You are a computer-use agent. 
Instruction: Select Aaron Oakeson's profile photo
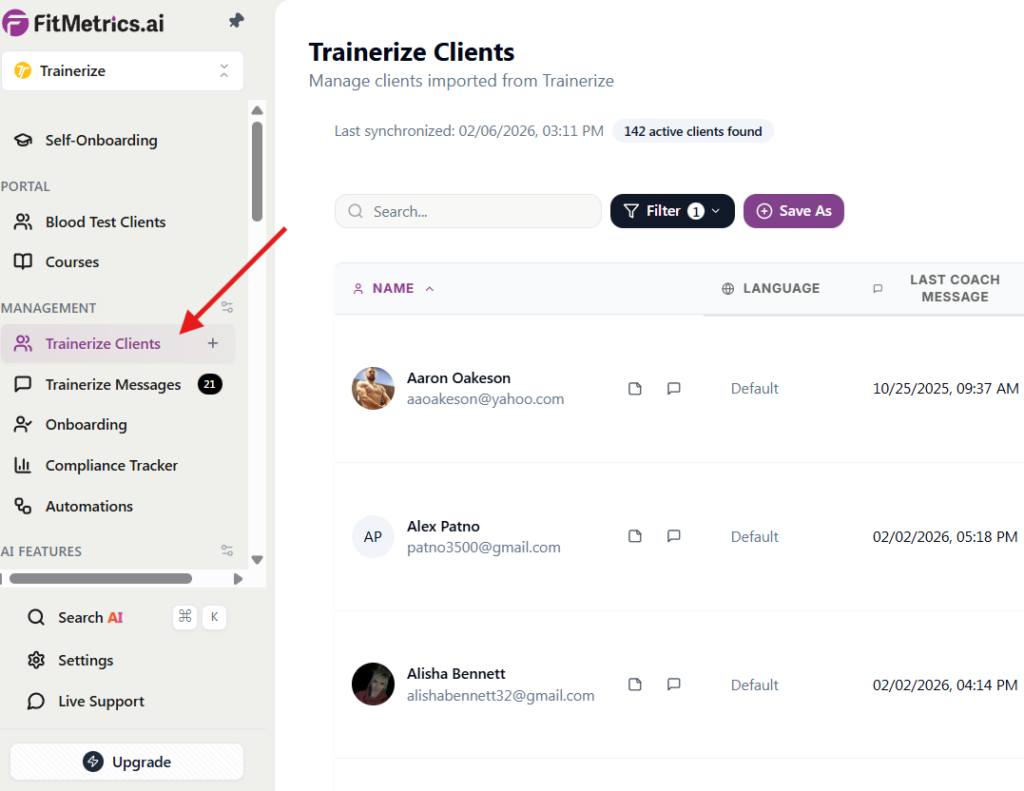click(x=373, y=388)
